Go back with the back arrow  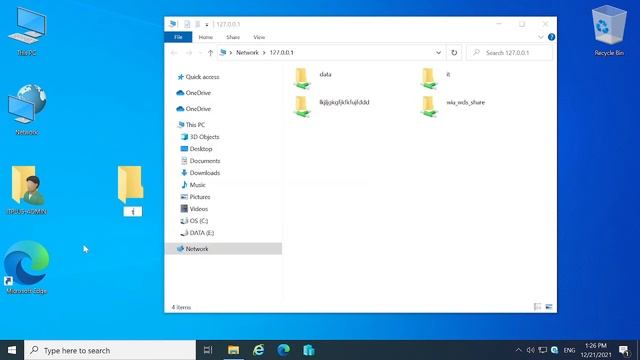point(174,53)
